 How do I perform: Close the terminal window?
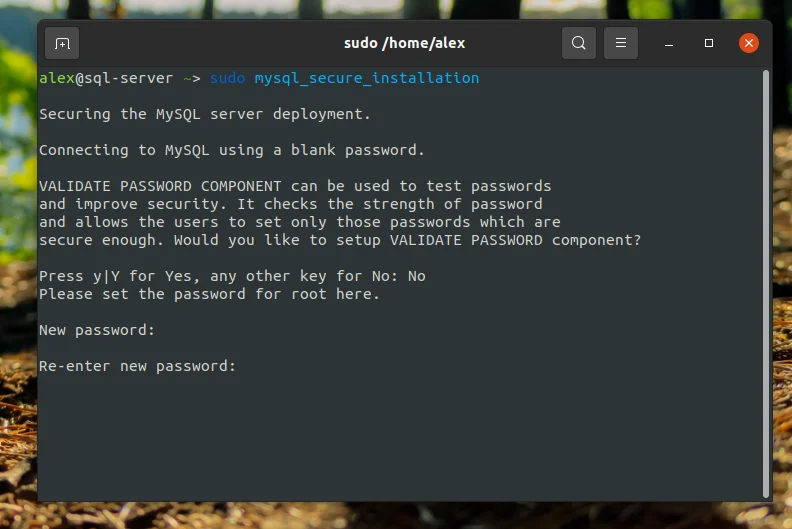pyautogui.click(x=748, y=43)
